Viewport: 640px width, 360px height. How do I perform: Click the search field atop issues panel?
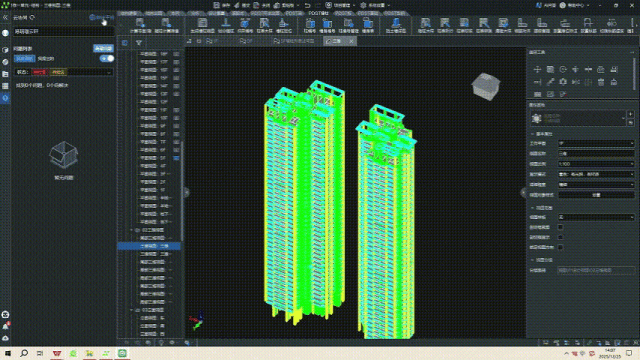(x=64, y=31)
